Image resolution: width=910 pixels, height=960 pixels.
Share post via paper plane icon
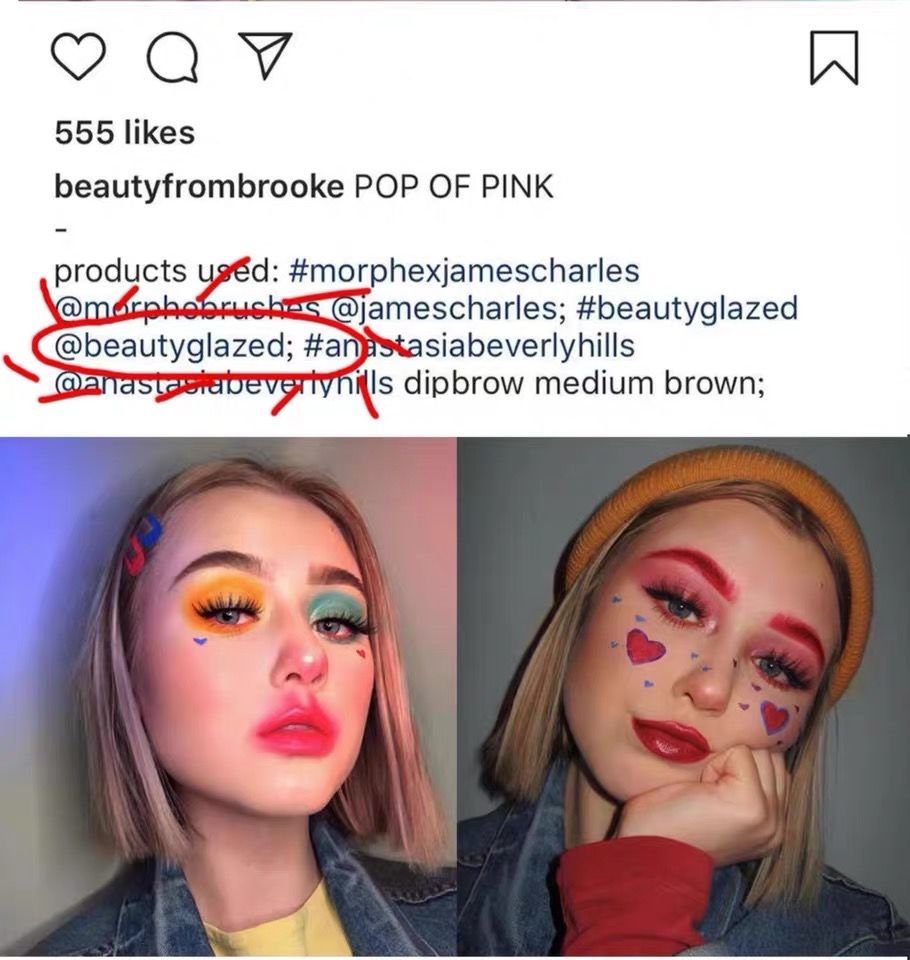[x=264, y=55]
